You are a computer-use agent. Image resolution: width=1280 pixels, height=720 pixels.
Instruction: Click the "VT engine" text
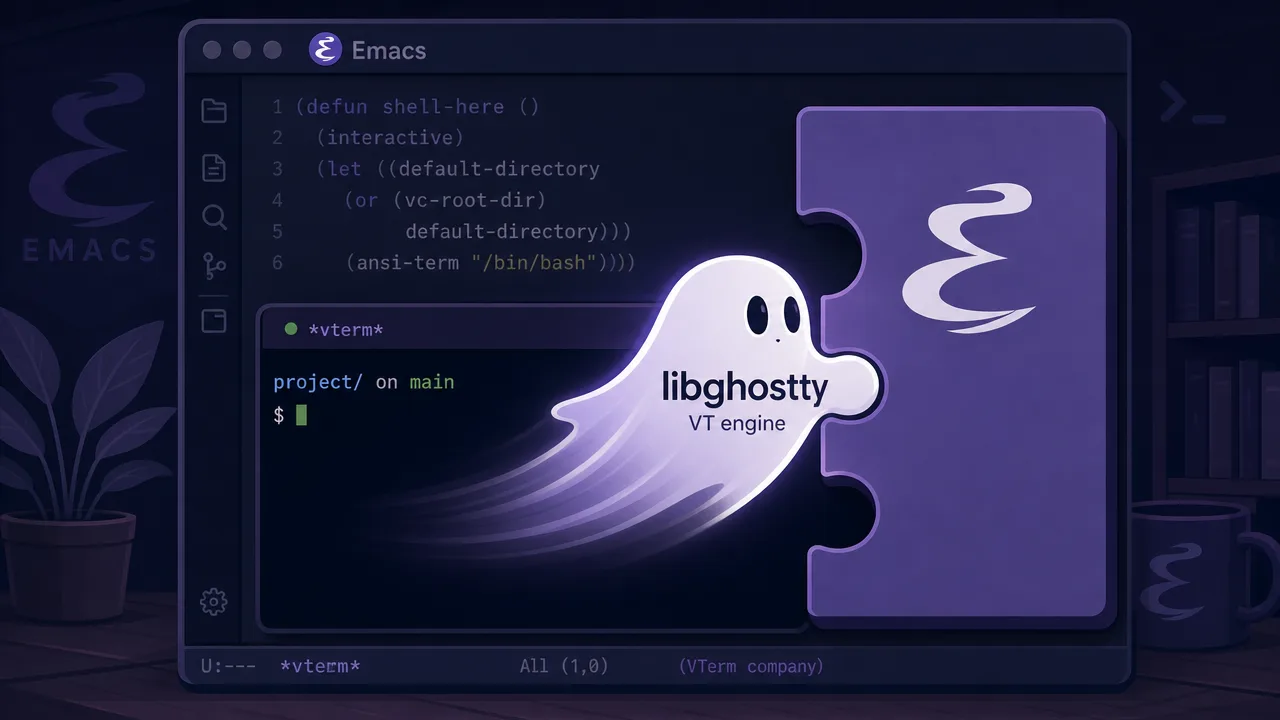point(737,423)
